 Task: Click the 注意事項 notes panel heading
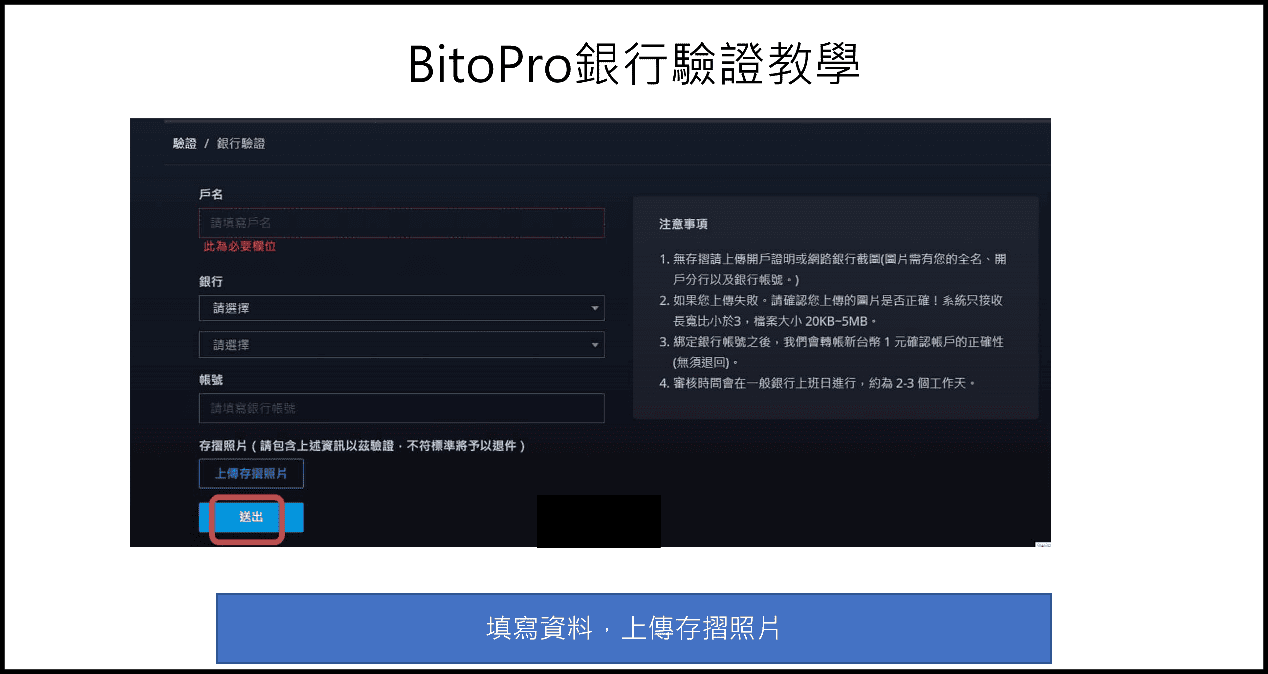[684, 224]
